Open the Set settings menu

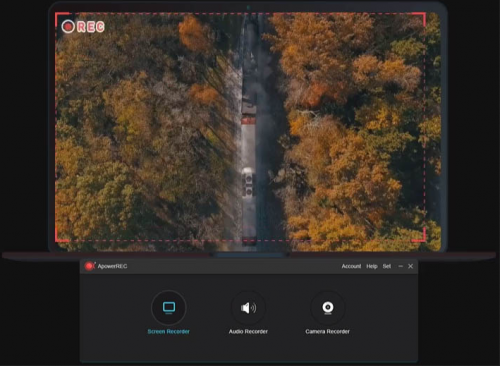pyautogui.click(x=387, y=266)
